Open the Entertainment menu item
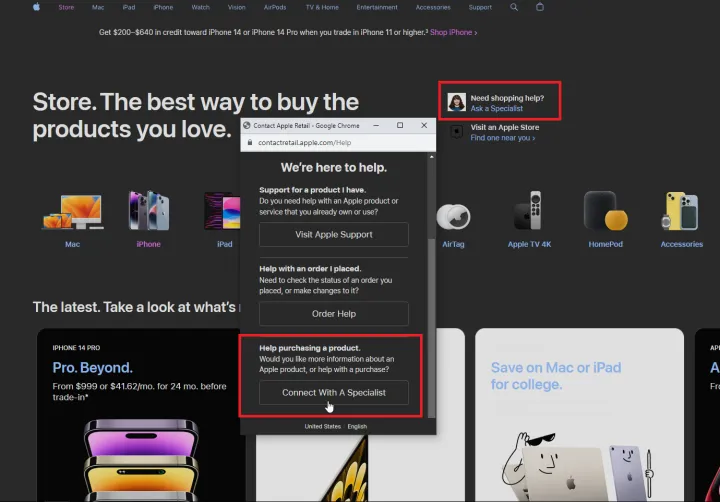 coord(377,7)
